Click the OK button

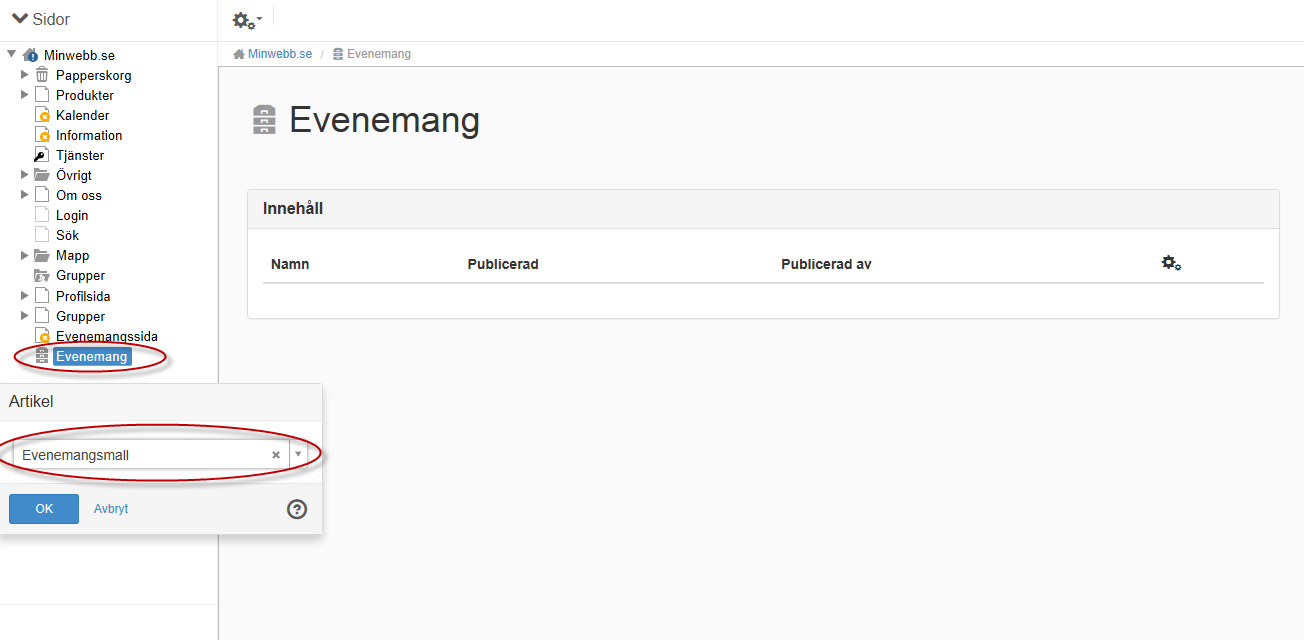coord(44,509)
